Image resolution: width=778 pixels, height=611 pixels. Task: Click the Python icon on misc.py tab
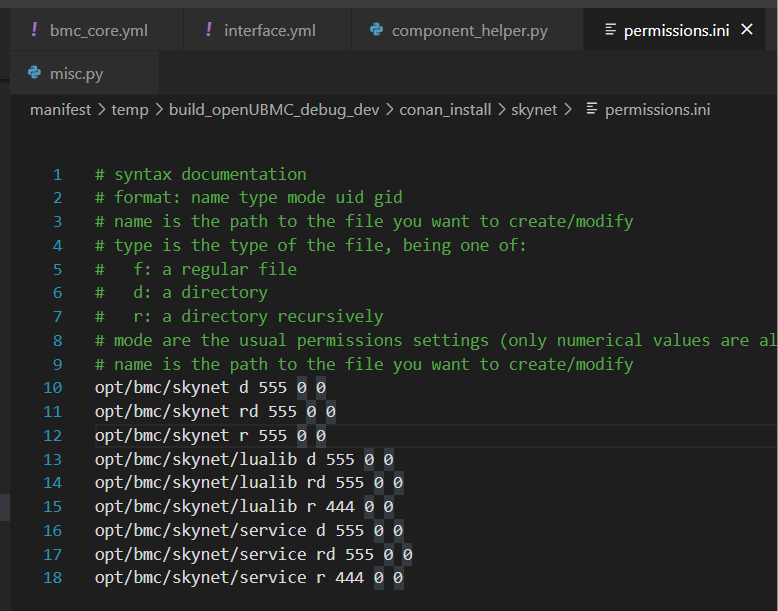(x=34, y=74)
